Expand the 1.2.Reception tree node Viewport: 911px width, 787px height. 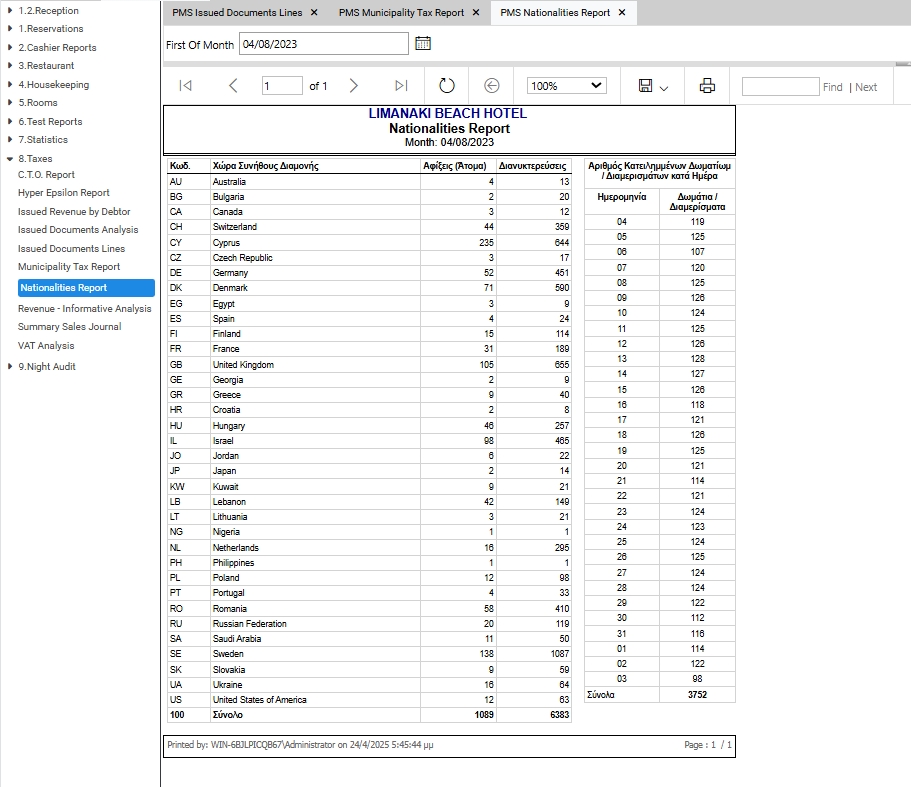coord(10,10)
